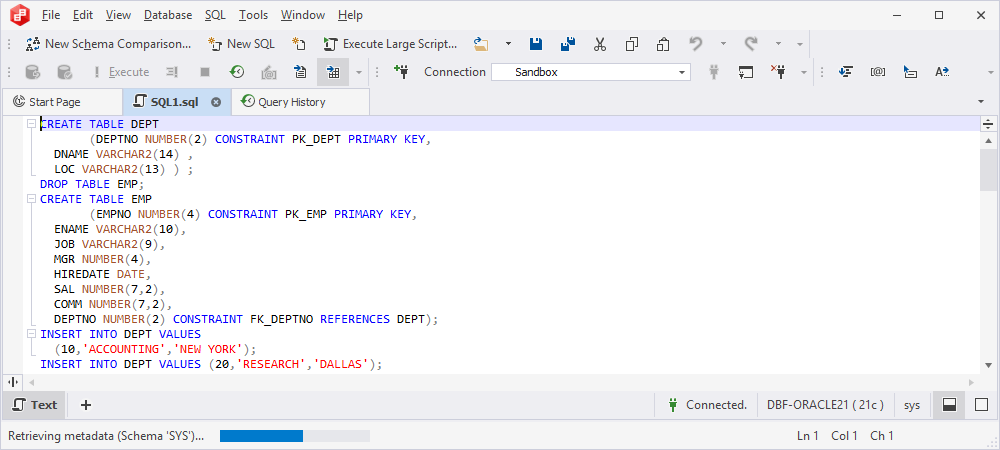Click the Cut scissors icon
This screenshot has height=450, width=1000.
[x=599, y=44]
